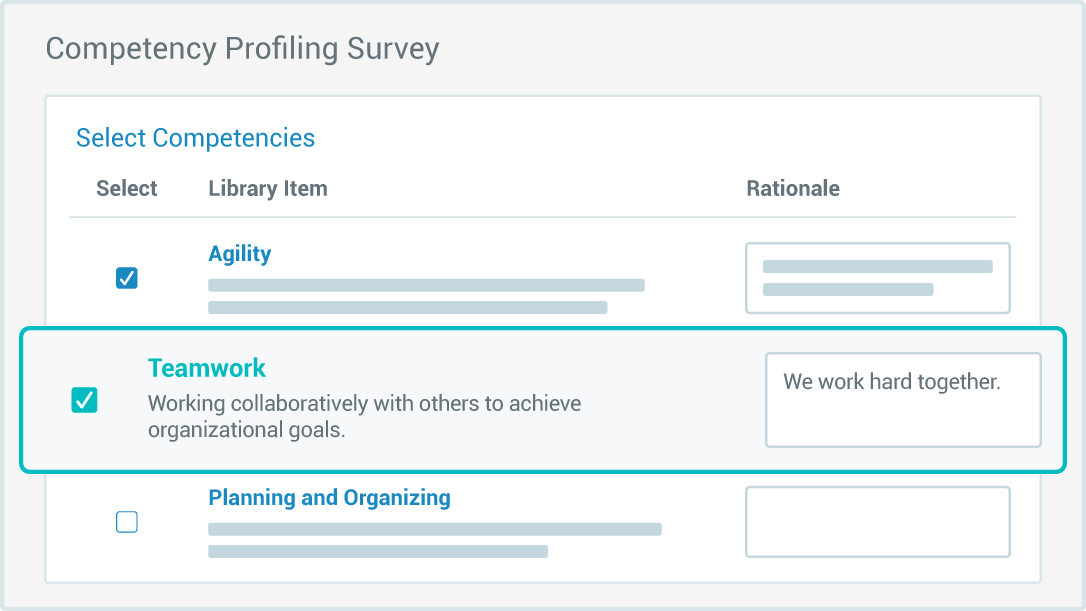Click the Rationale column header
The height and width of the screenshot is (611, 1086).
click(x=792, y=188)
